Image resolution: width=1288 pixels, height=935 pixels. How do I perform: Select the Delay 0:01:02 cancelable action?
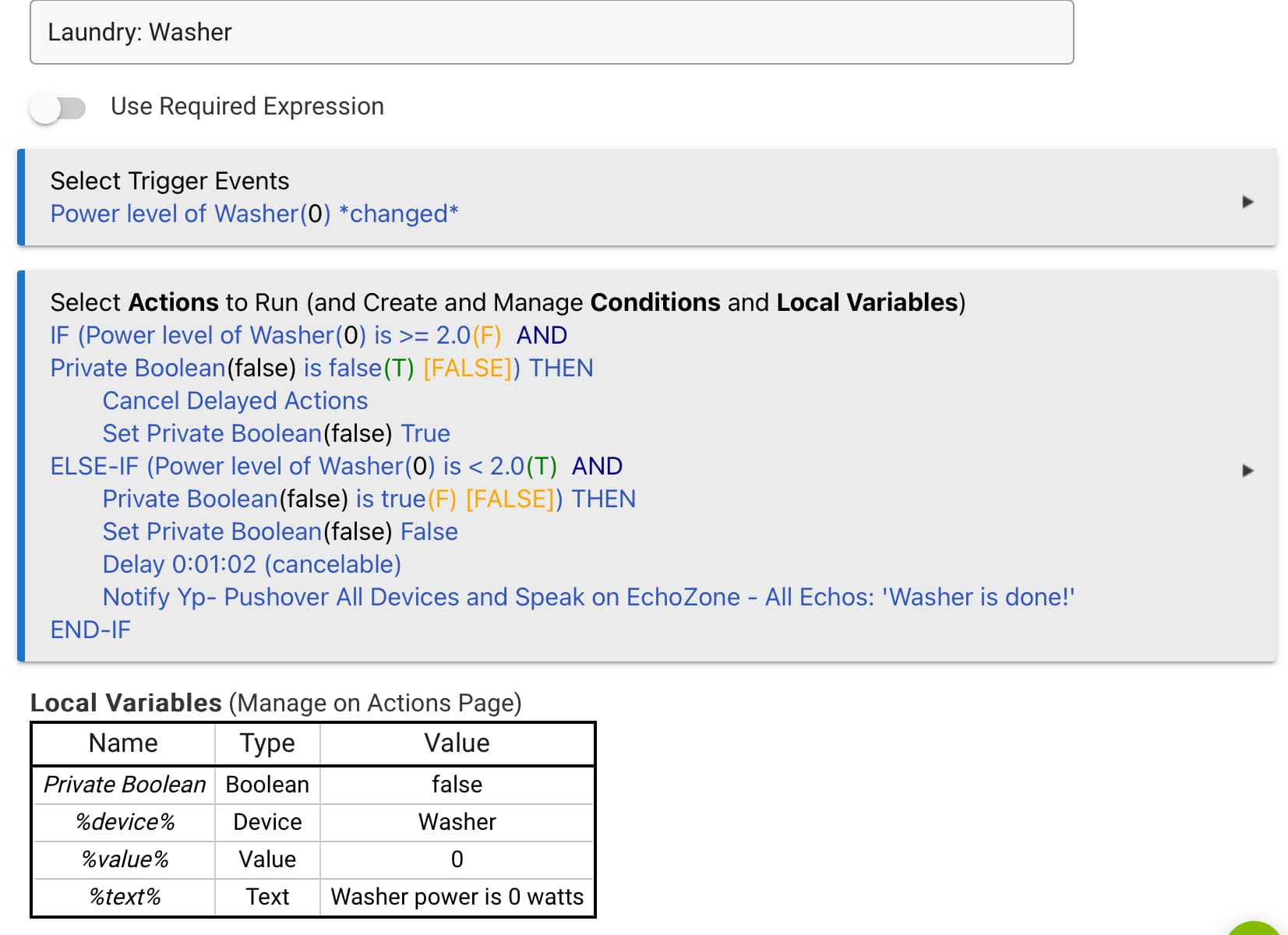(252, 564)
